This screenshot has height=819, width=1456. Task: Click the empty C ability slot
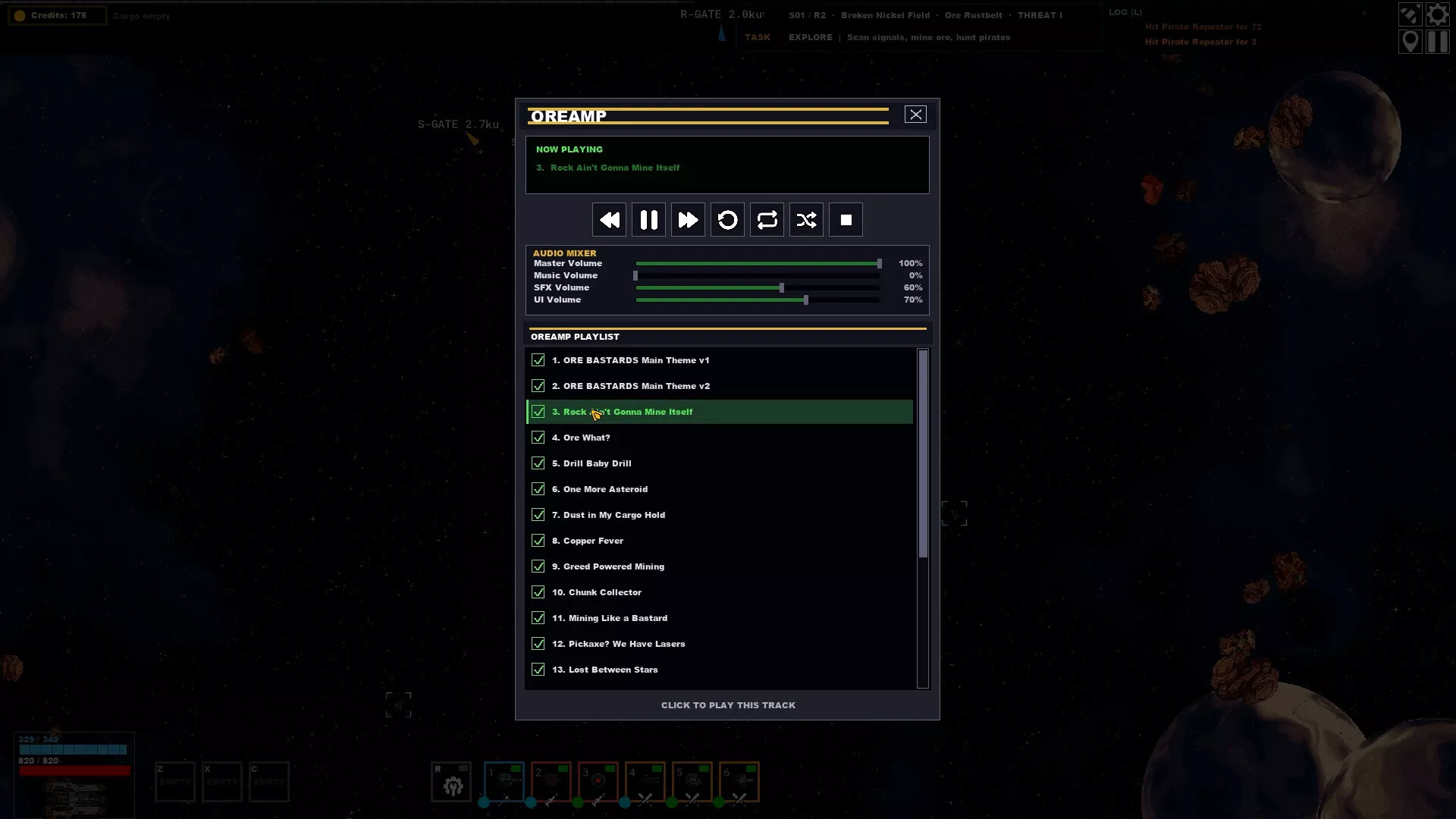[269, 782]
